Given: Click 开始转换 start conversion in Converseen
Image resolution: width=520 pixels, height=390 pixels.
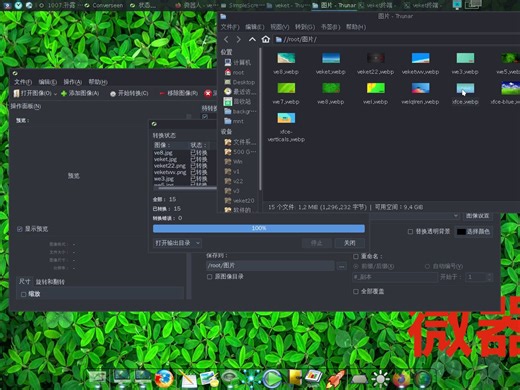Looking at the screenshot, I should click(129, 93).
